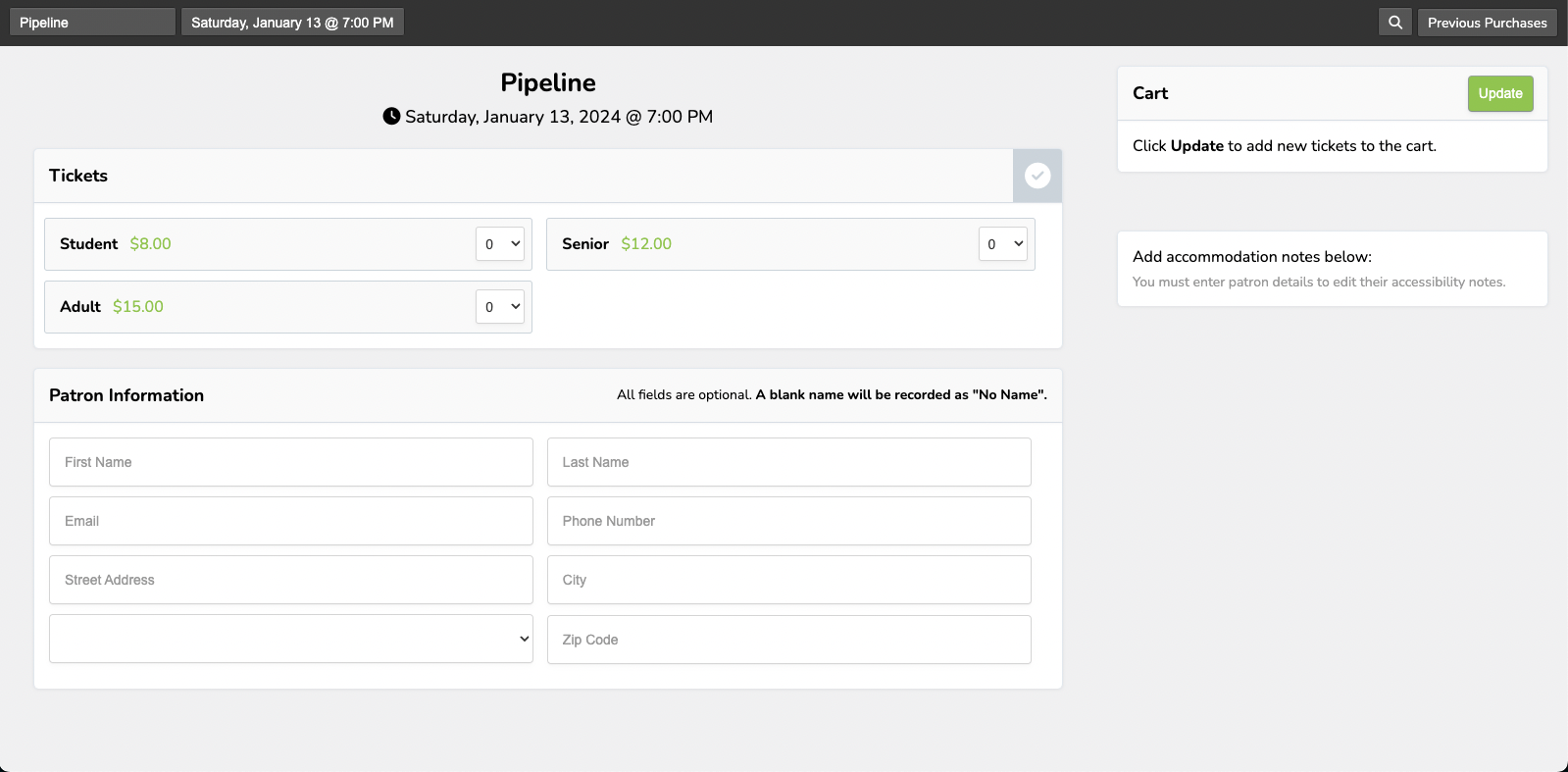Viewport: 1568px width, 772px height.
Task: Click the clock icon beside the date
Action: [391, 117]
